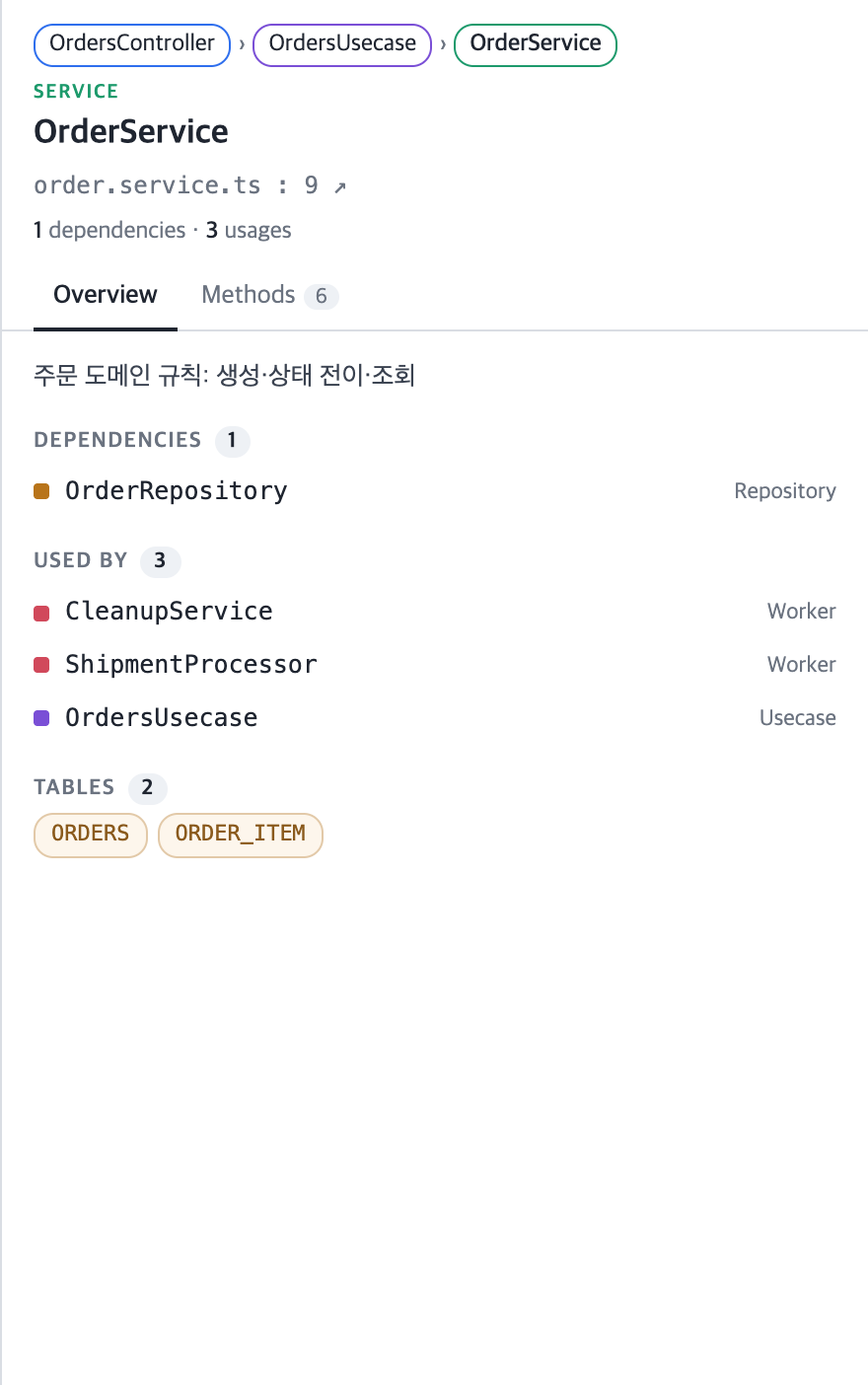Image resolution: width=868 pixels, height=1385 pixels.
Task: Click Worker label beside ShipmentProcessor
Action: tap(802, 665)
